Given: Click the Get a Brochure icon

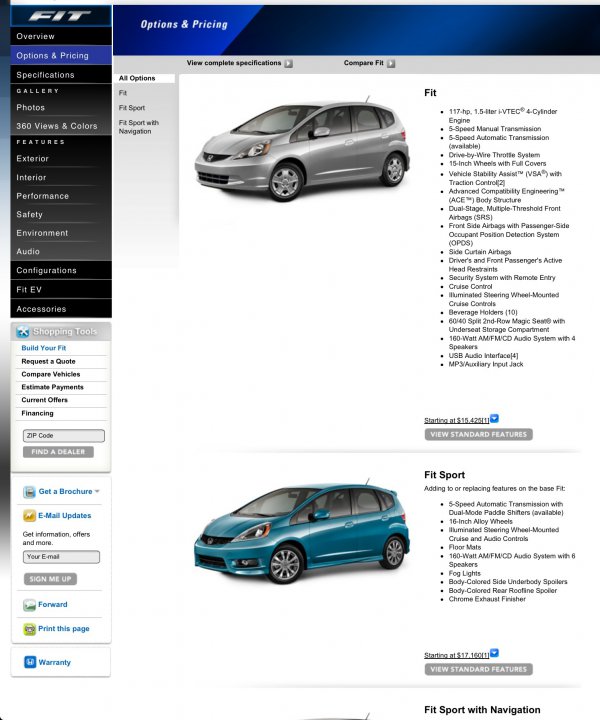Looking at the screenshot, I should tap(29, 492).
